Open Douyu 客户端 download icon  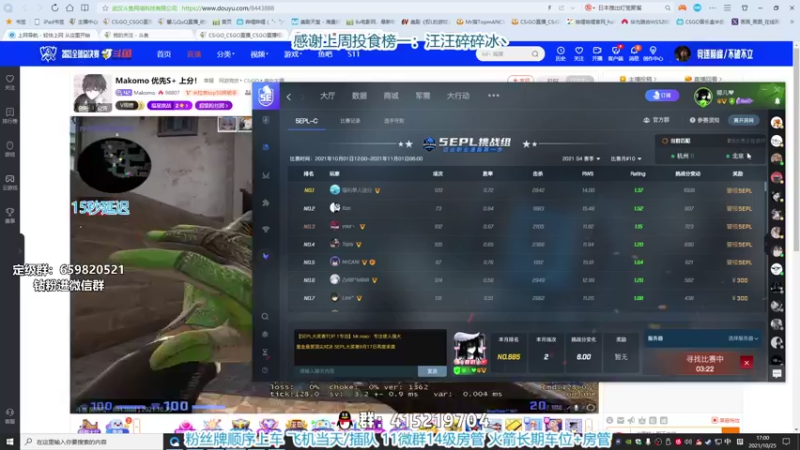(x=616, y=54)
